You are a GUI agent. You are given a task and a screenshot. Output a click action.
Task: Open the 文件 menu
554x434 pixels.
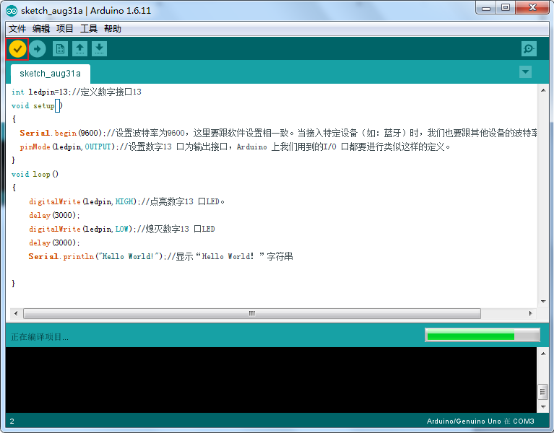pos(17,29)
